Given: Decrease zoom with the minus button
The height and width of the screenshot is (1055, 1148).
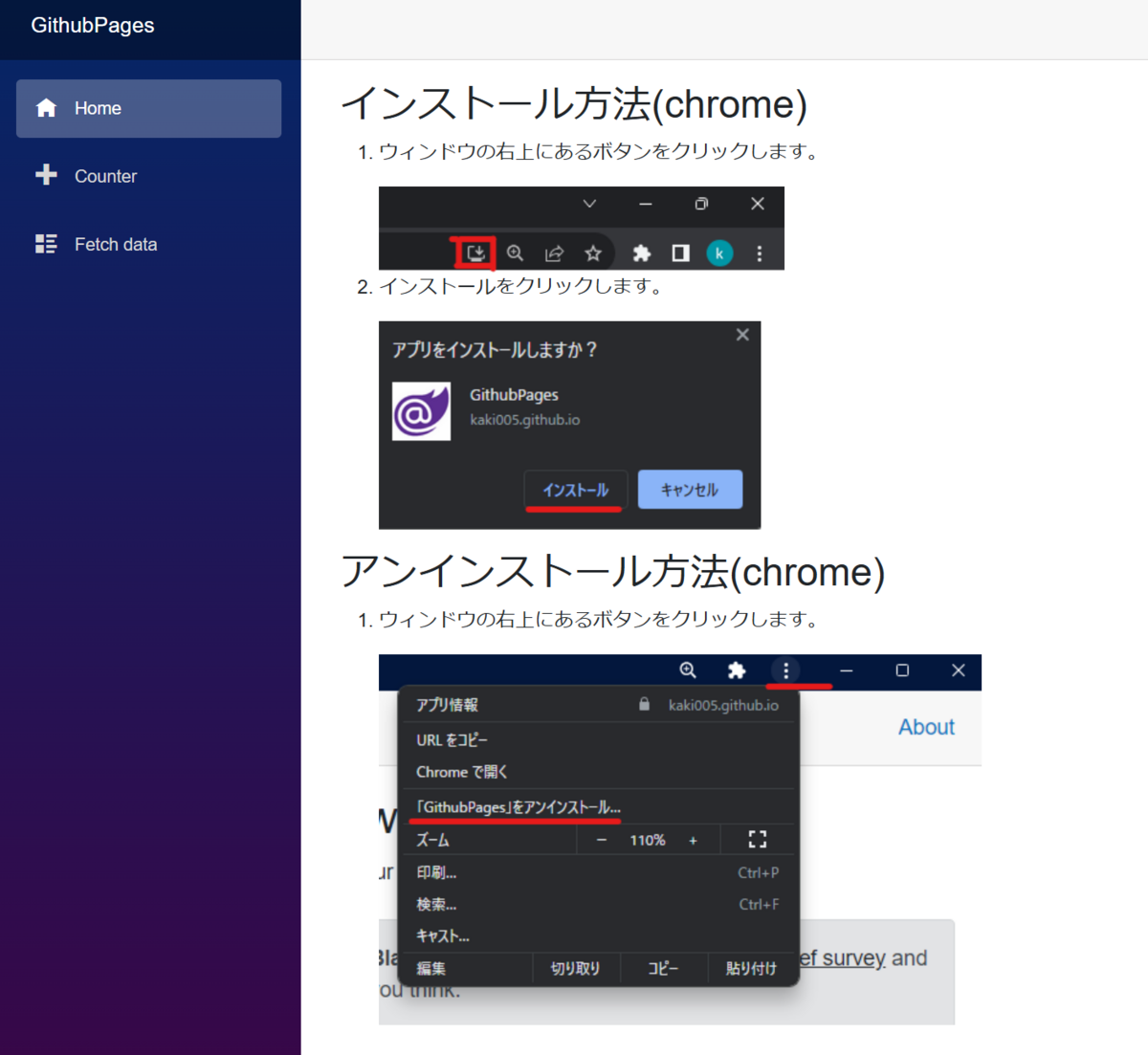Looking at the screenshot, I should (x=602, y=840).
